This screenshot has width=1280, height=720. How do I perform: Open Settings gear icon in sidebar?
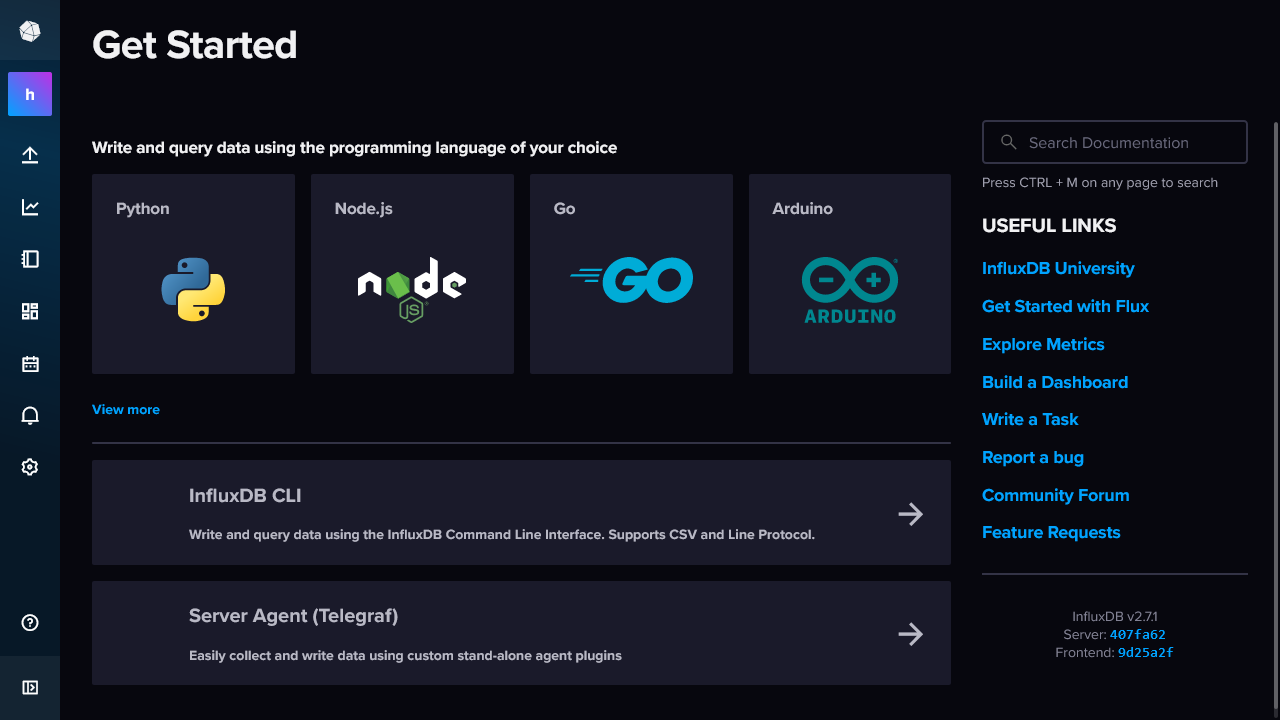click(x=30, y=467)
